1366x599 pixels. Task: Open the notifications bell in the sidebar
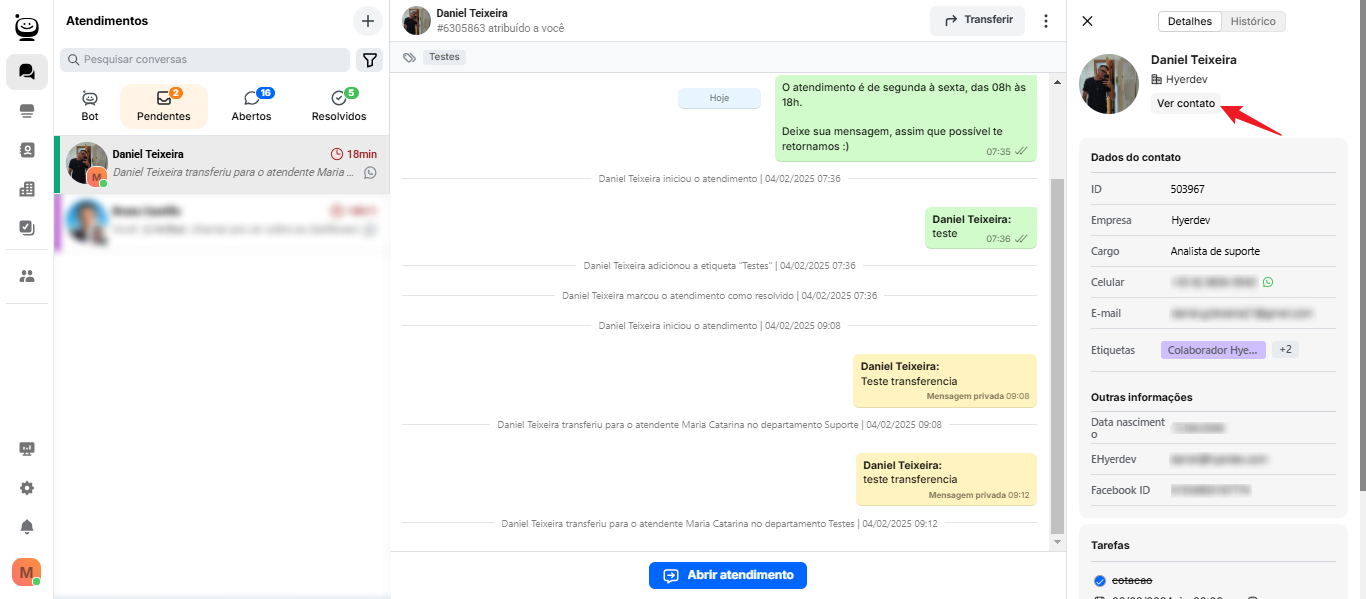(x=27, y=527)
